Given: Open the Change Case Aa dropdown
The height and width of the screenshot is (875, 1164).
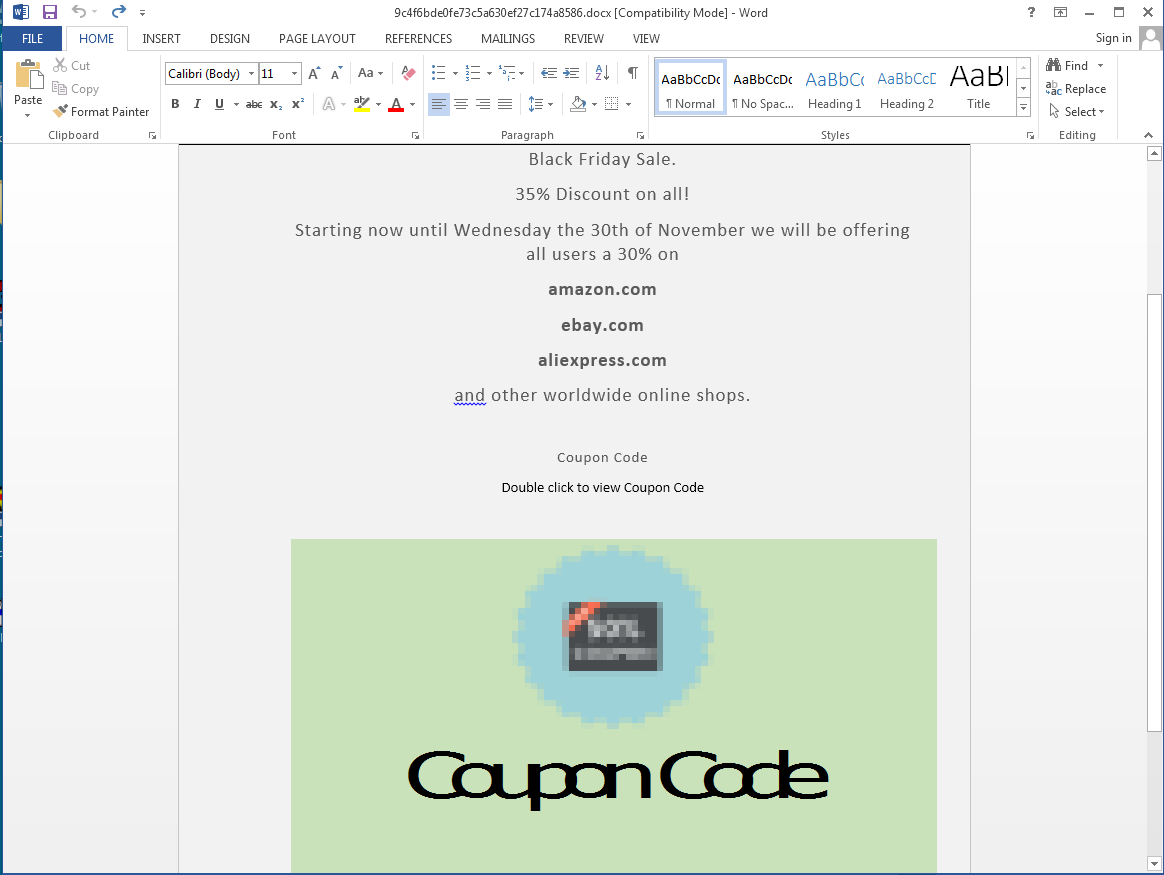Looking at the screenshot, I should [x=370, y=73].
